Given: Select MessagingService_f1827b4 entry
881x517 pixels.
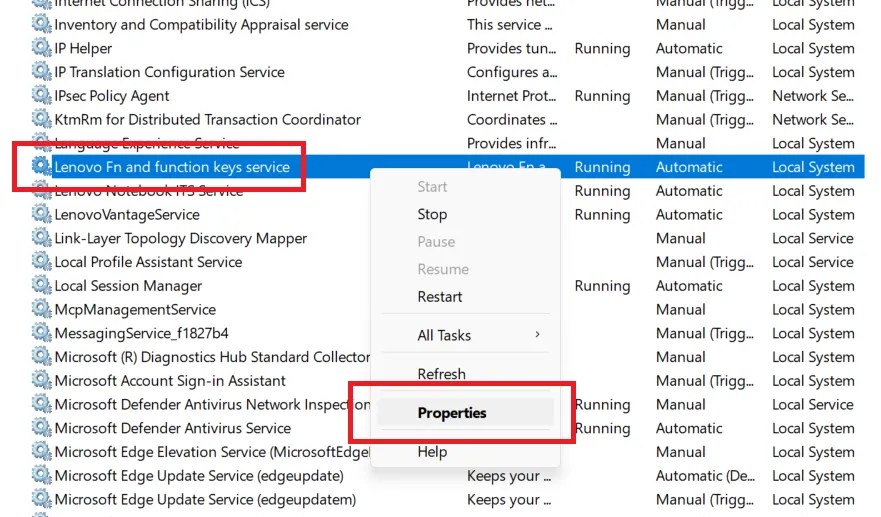Looking at the screenshot, I should (142, 333).
